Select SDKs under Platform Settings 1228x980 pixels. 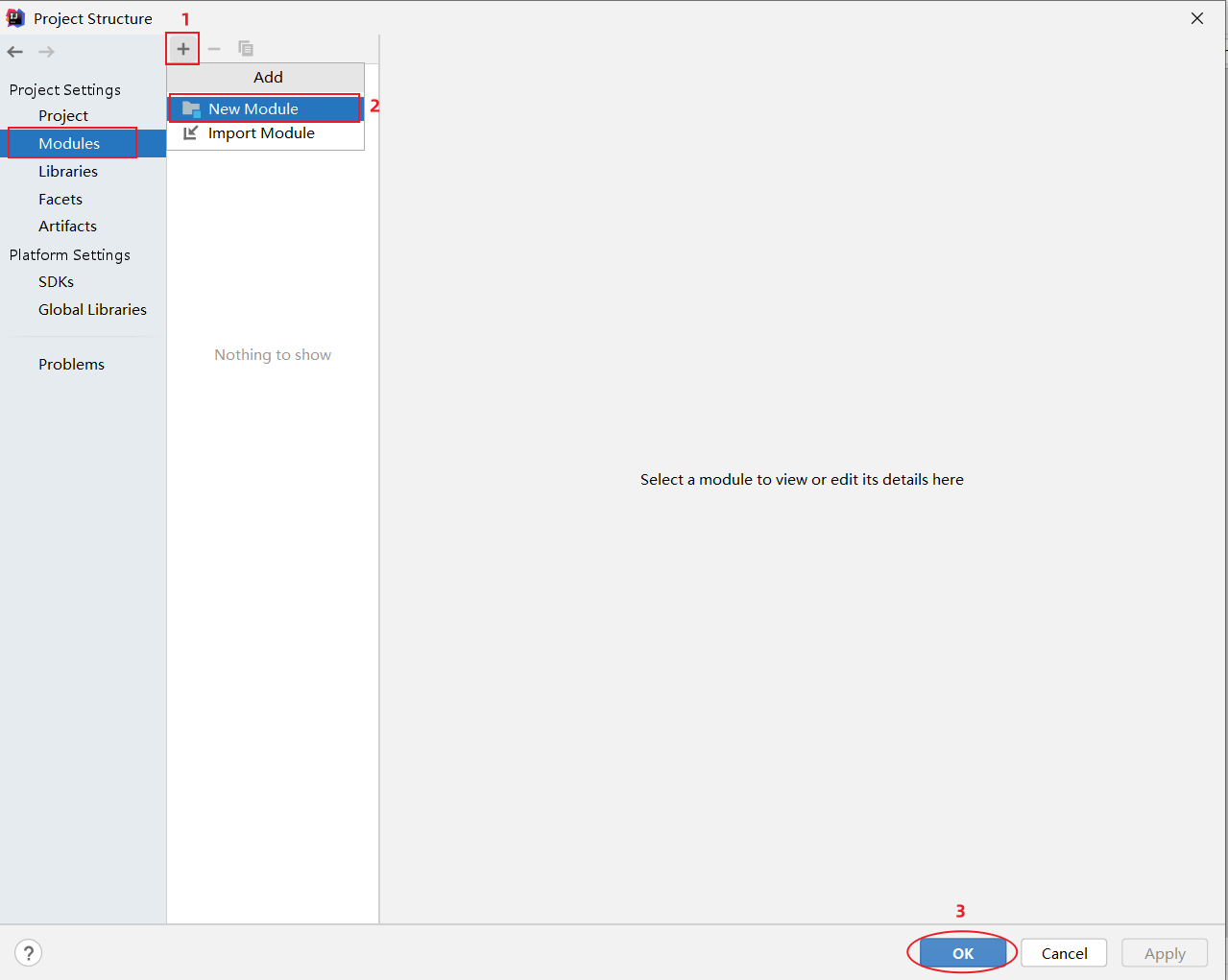[x=55, y=281]
